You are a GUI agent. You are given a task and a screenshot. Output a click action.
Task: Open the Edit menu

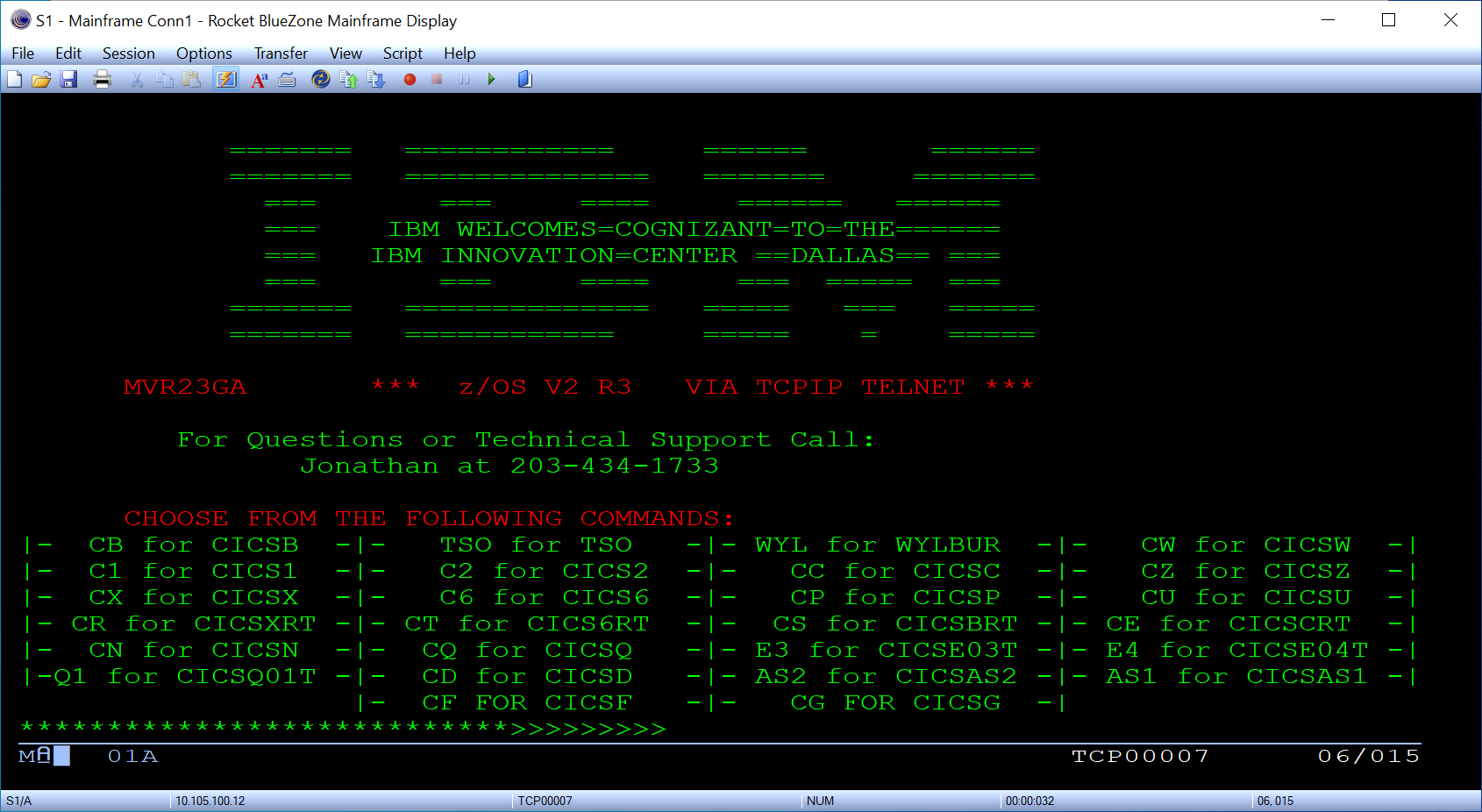(x=68, y=53)
